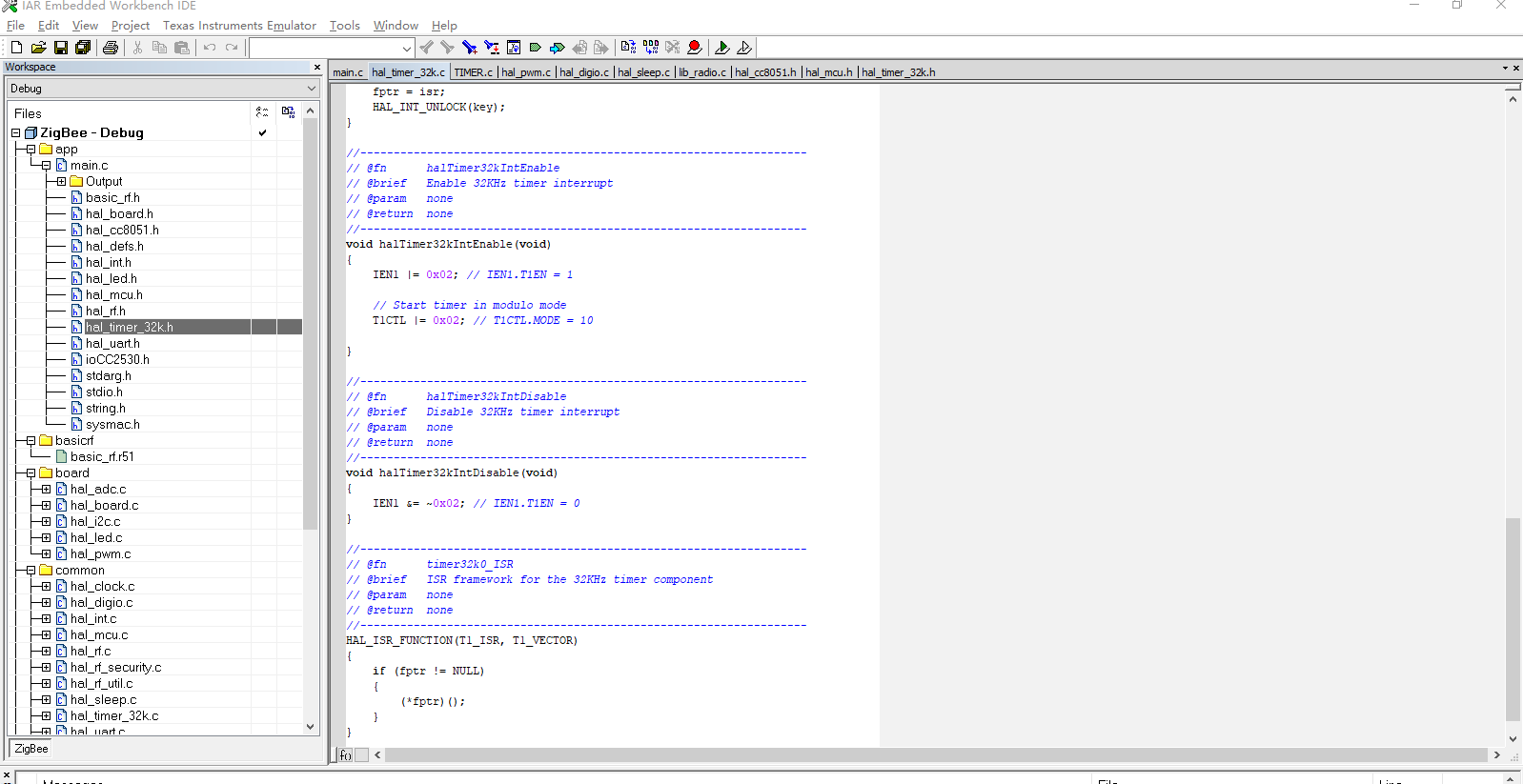Select ioCC2530.h in the file tree
The width and height of the screenshot is (1523, 784).
tap(117, 360)
